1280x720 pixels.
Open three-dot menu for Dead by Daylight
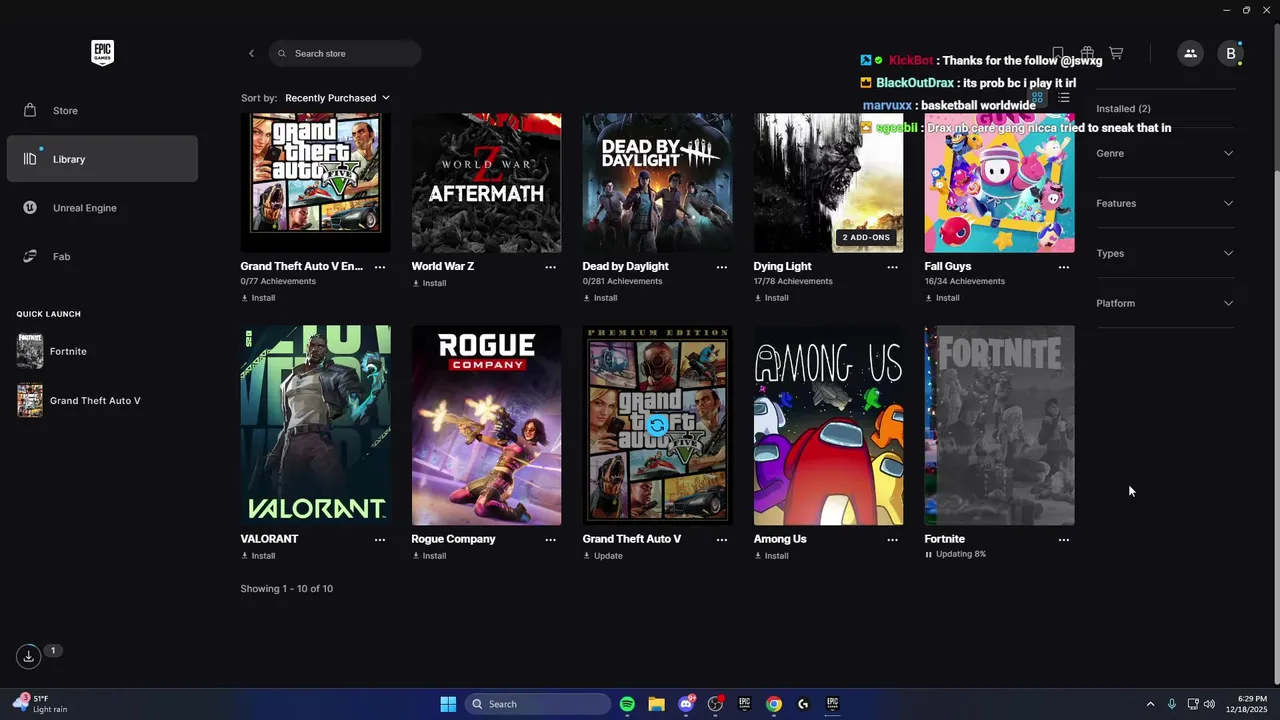tap(722, 267)
